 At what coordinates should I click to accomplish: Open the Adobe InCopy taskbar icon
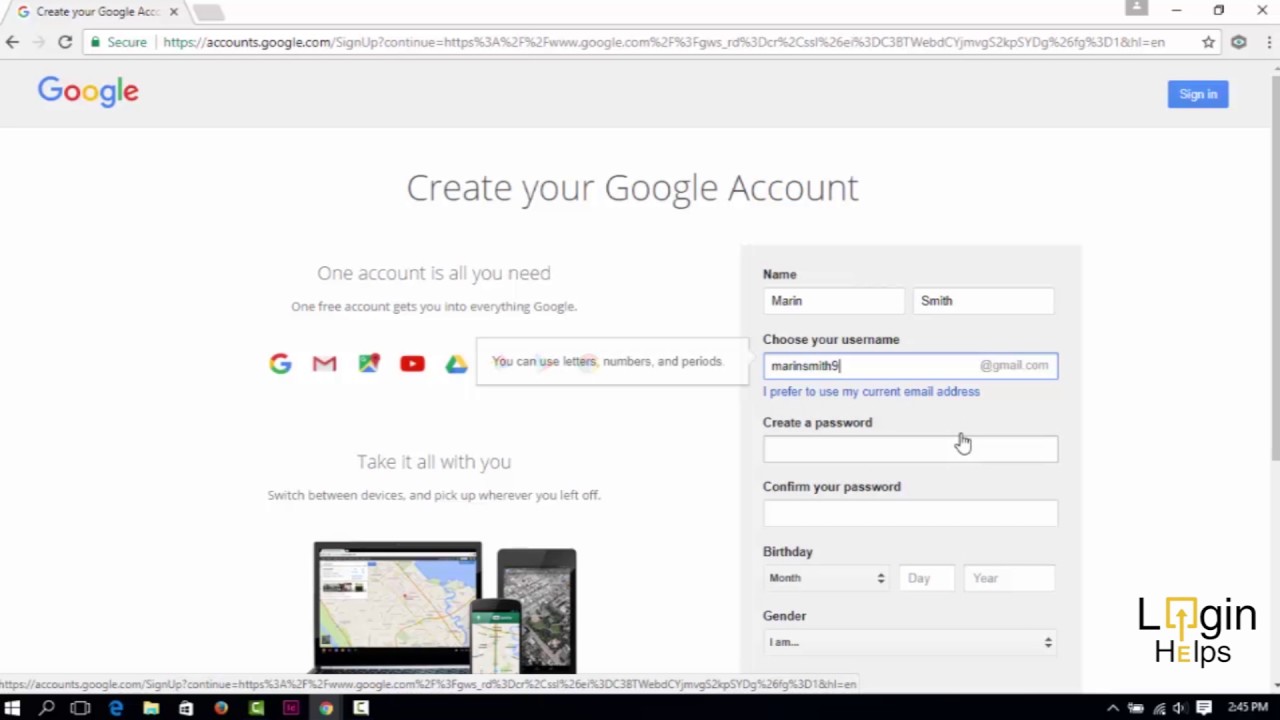(x=291, y=708)
